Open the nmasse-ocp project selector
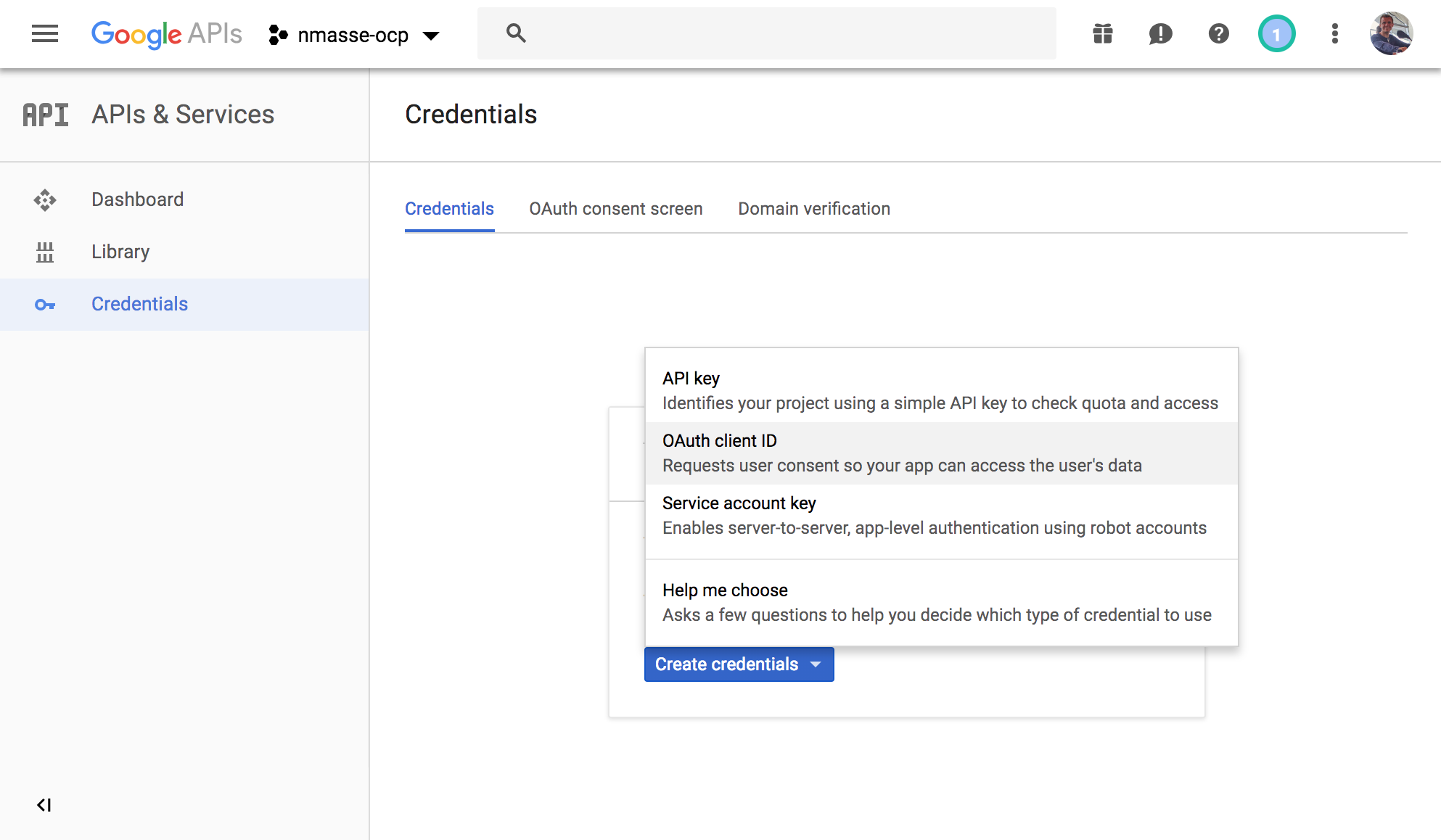Viewport: 1441px width, 840px height. click(x=353, y=34)
